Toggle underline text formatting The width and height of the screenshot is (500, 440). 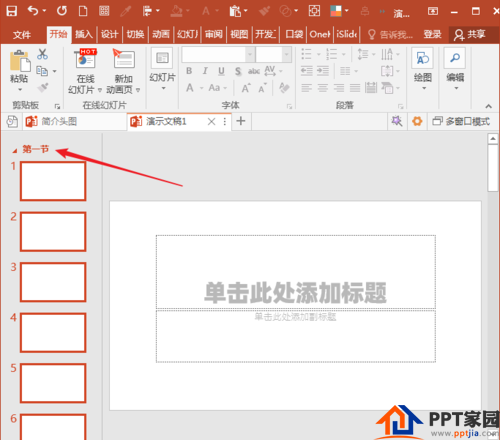pos(221,71)
